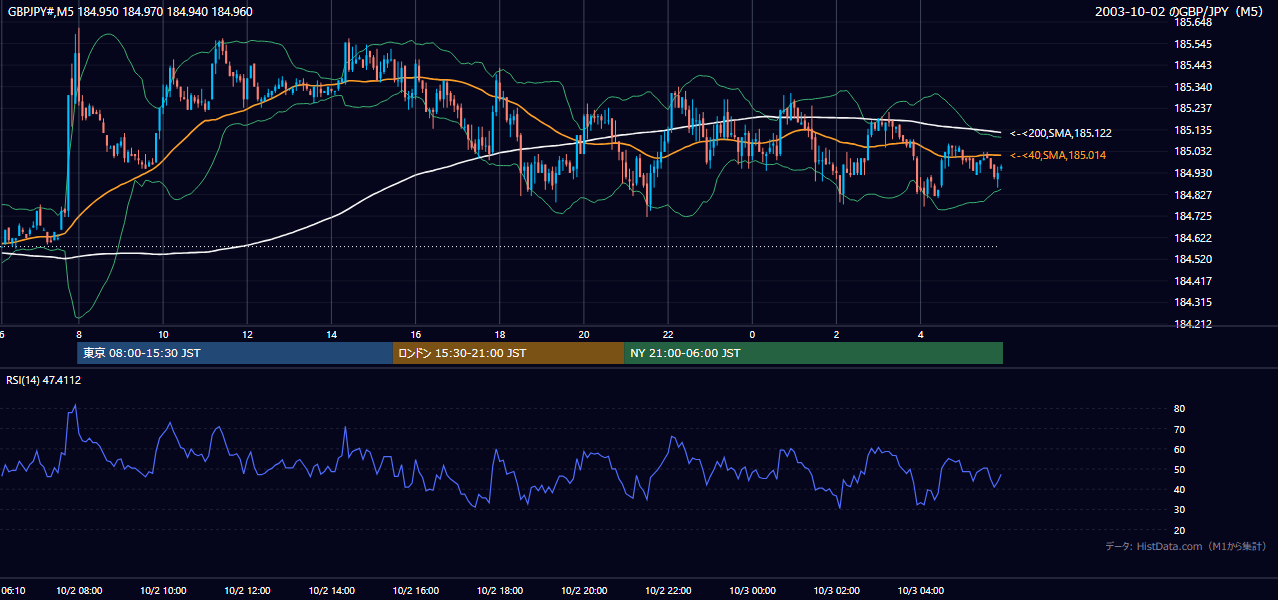Click the RSI(14) 47.4112 indicator label
The width and height of the screenshot is (1278, 600).
[44, 380]
